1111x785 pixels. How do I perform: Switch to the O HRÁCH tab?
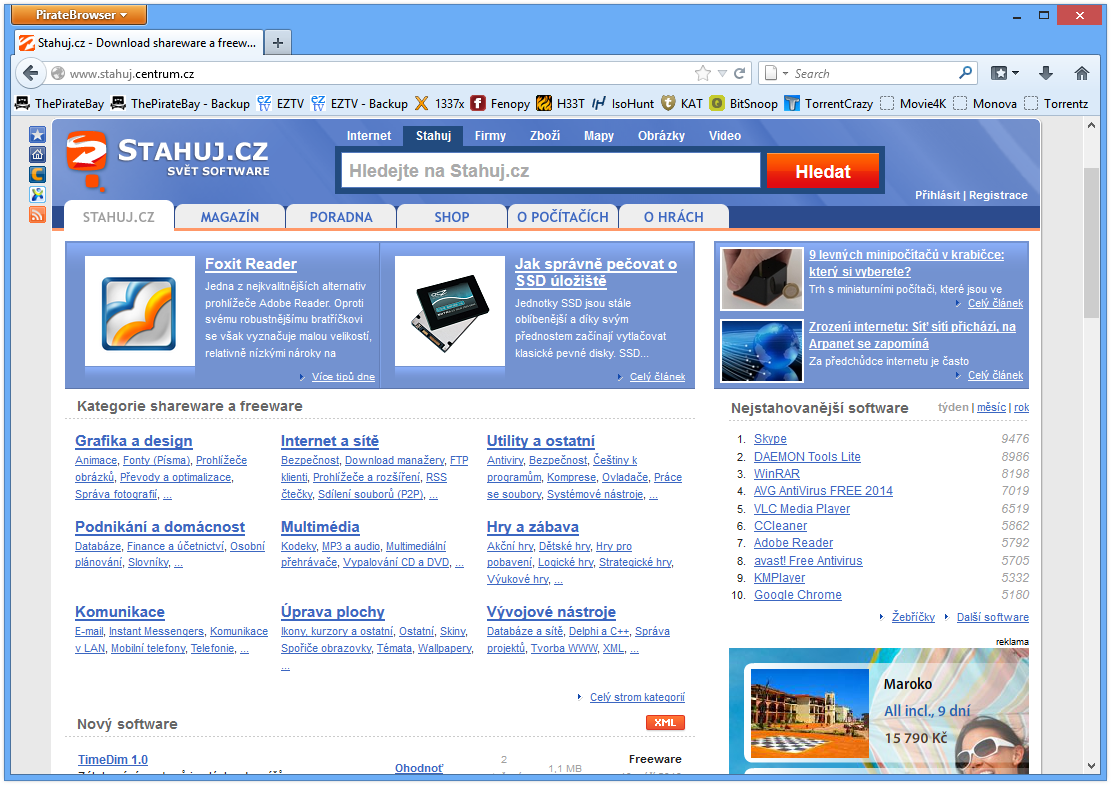(x=673, y=217)
